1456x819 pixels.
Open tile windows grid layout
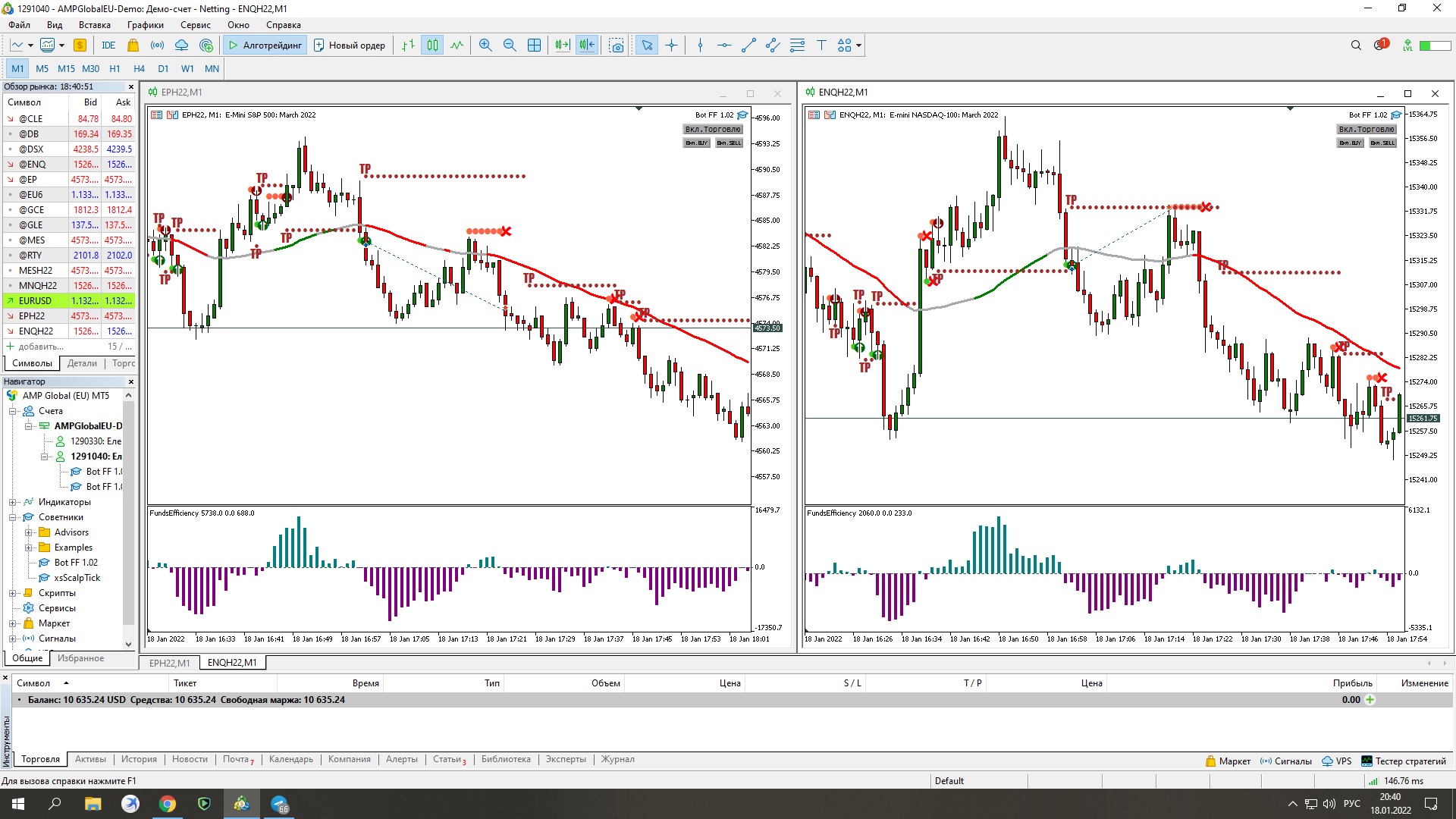coord(534,45)
